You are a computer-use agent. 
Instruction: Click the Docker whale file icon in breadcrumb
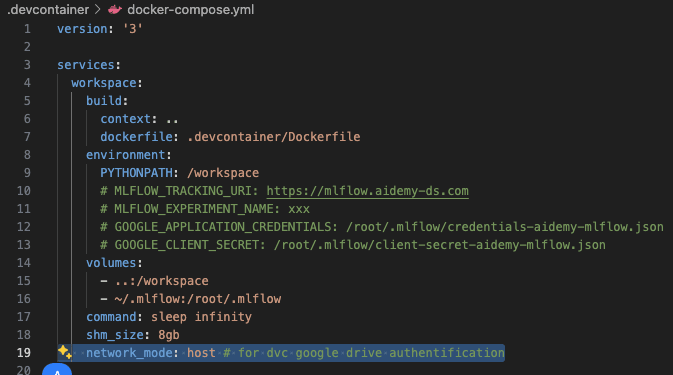click(x=115, y=9)
